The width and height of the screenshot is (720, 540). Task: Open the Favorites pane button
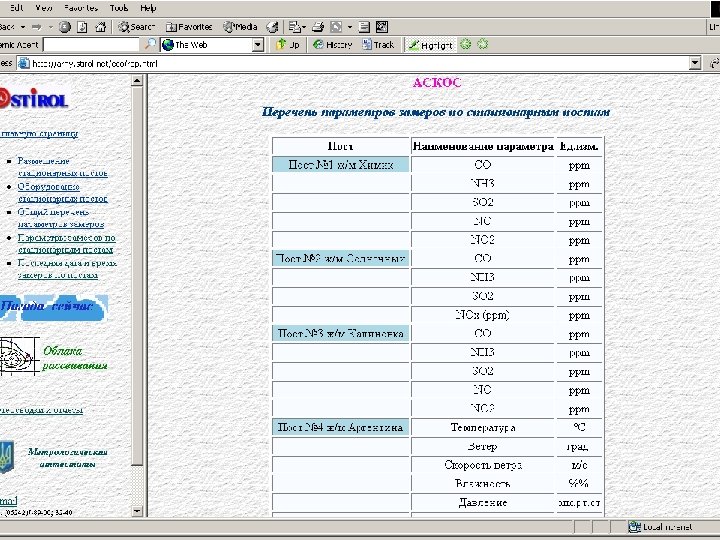(189, 27)
